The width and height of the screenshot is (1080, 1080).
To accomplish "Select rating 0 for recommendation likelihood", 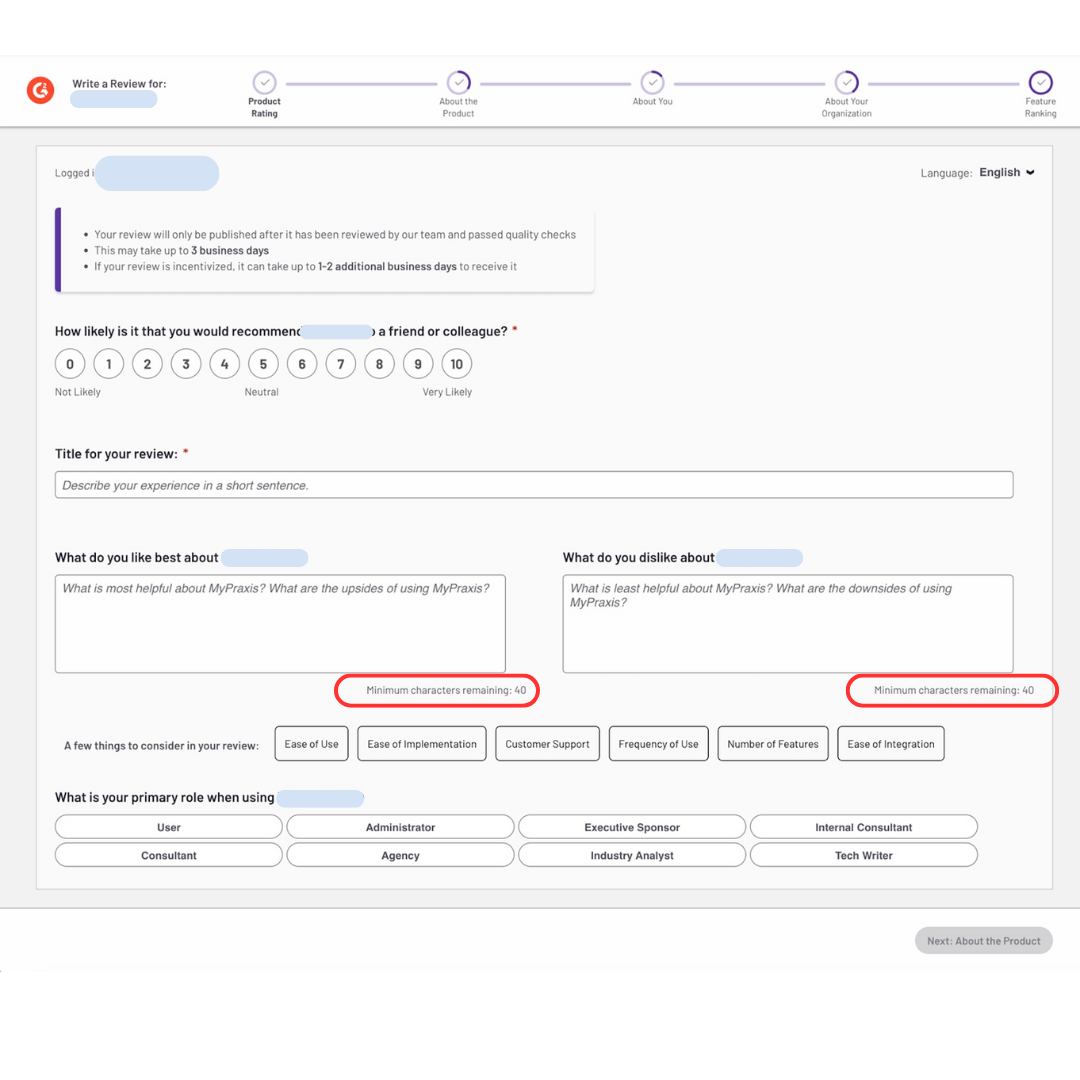I will click(70, 364).
